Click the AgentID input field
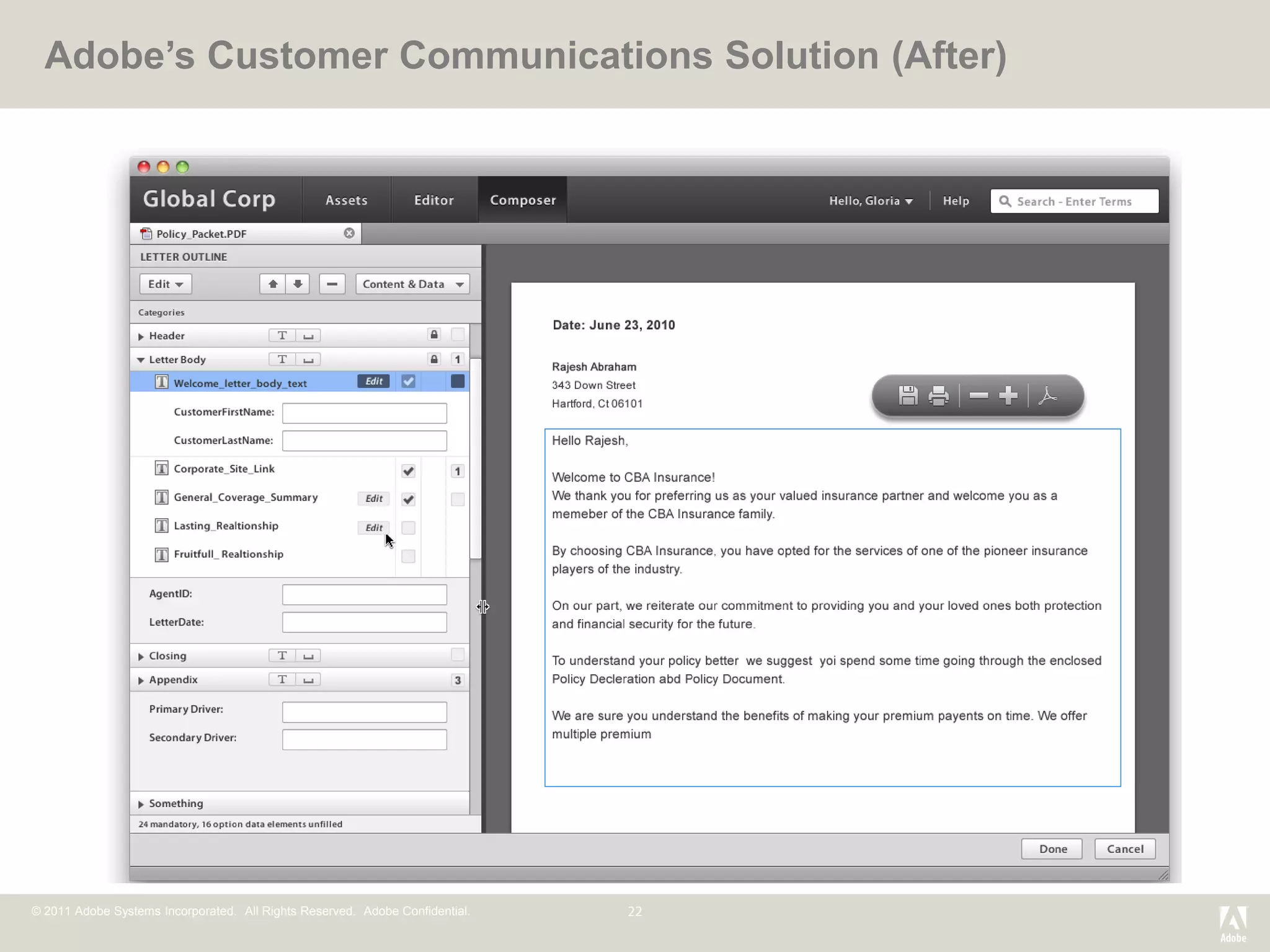This screenshot has height=952, width=1270. pyautogui.click(x=365, y=595)
